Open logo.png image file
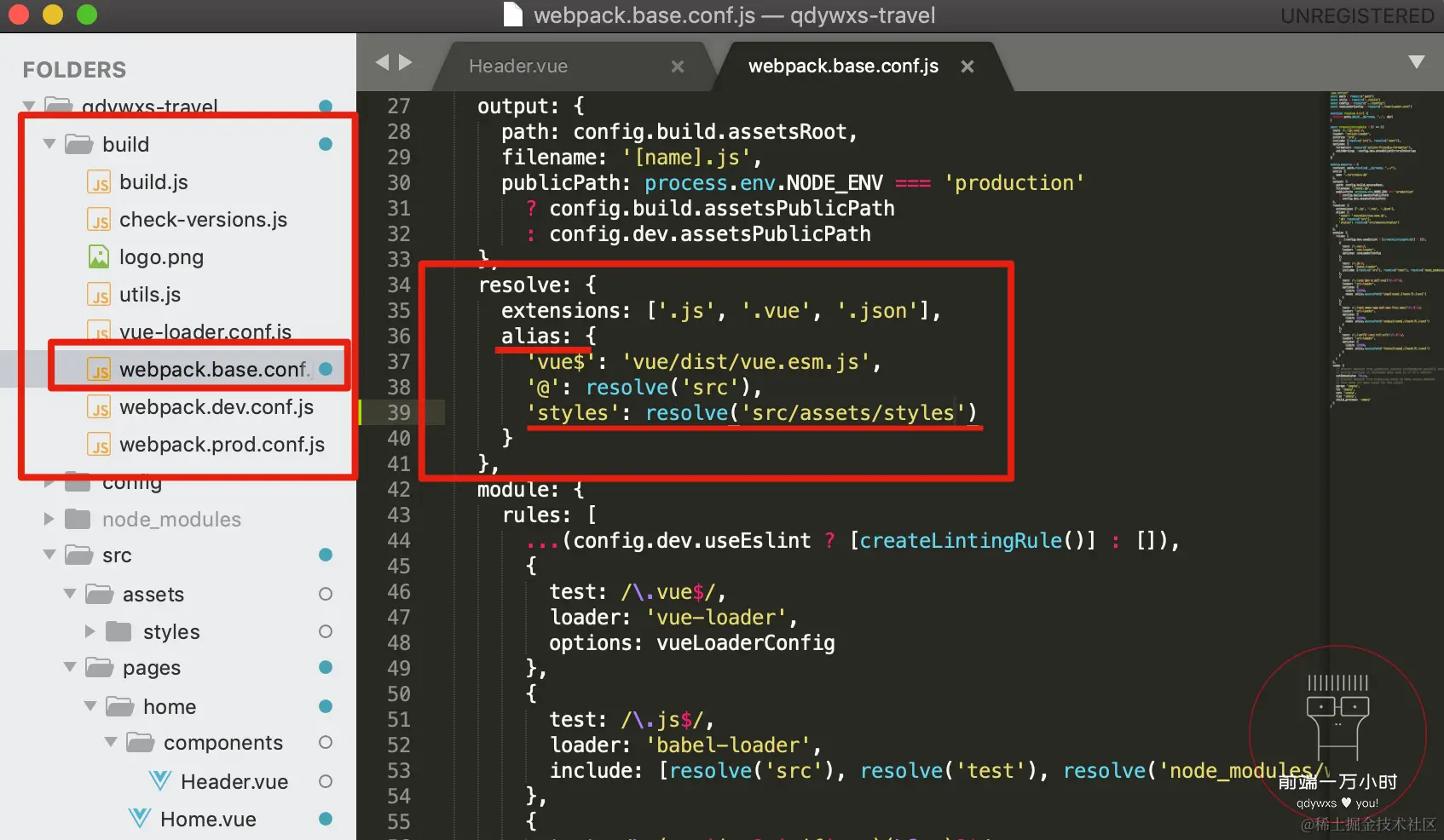Image resolution: width=1444 pixels, height=840 pixels. 161,257
